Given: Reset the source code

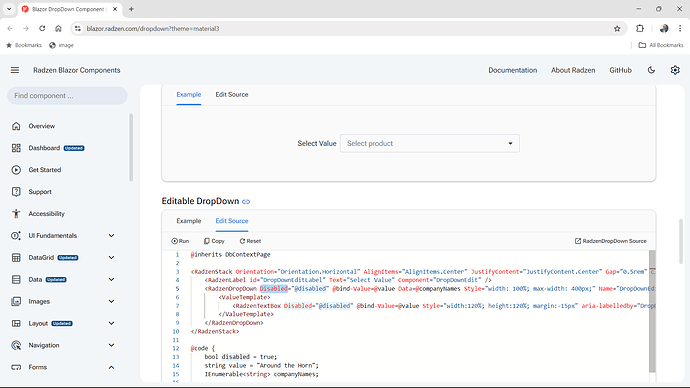Looking at the screenshot, I should point(250,241).
